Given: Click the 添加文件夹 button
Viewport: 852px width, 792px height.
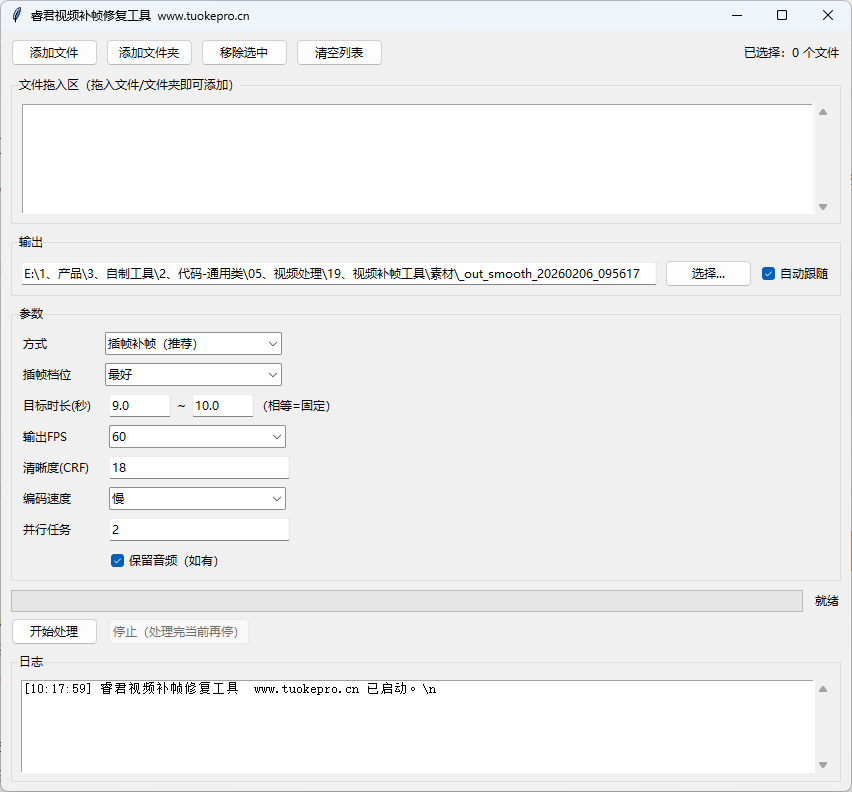Looking at the screenshot, I should (148, 53).
